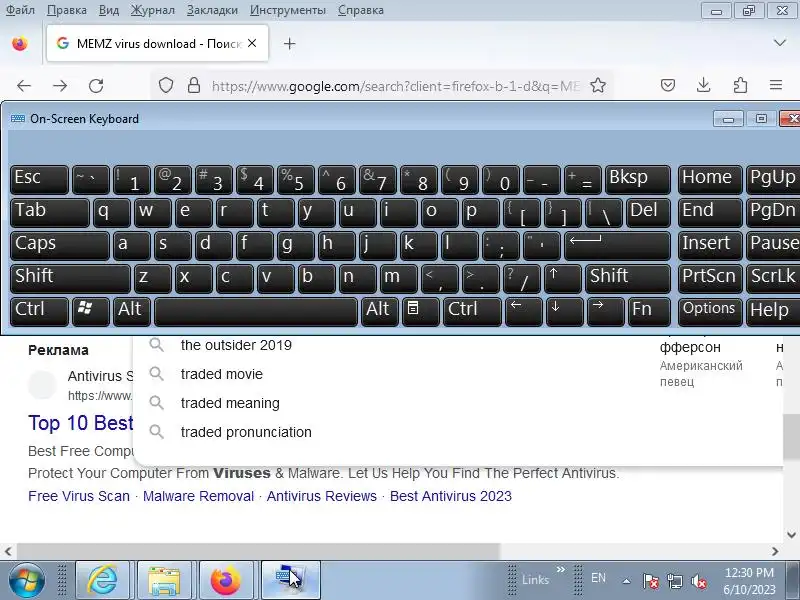Bookmark this page with the star icon
The image size is (800, 600).
(598, 85)
